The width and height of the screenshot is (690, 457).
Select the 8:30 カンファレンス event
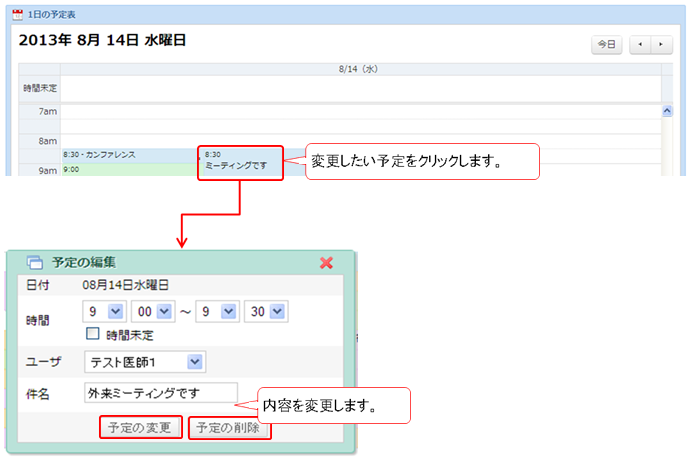128,155
